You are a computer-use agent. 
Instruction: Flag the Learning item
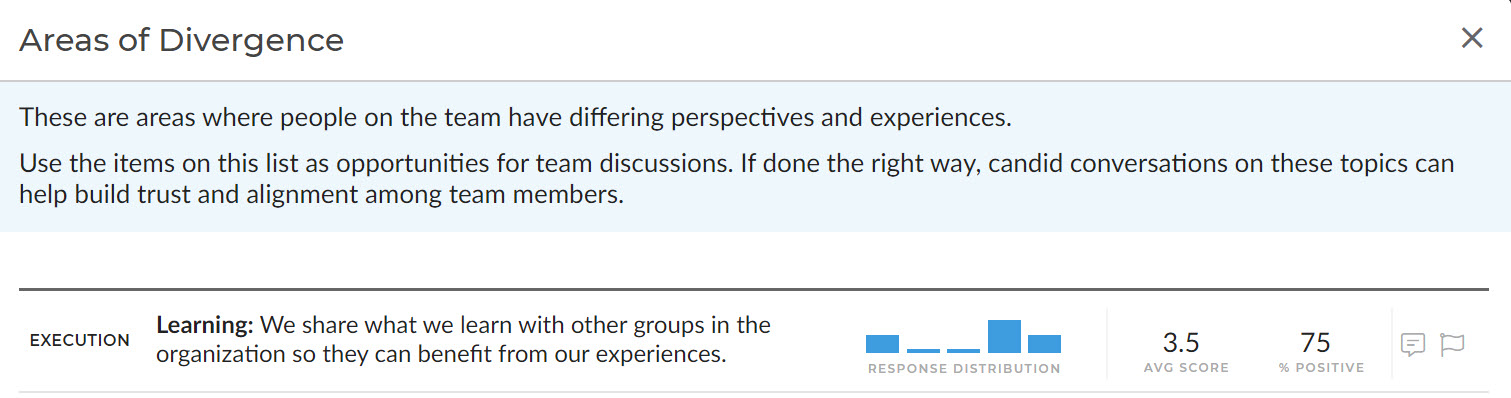click(x=1452, y=345)
